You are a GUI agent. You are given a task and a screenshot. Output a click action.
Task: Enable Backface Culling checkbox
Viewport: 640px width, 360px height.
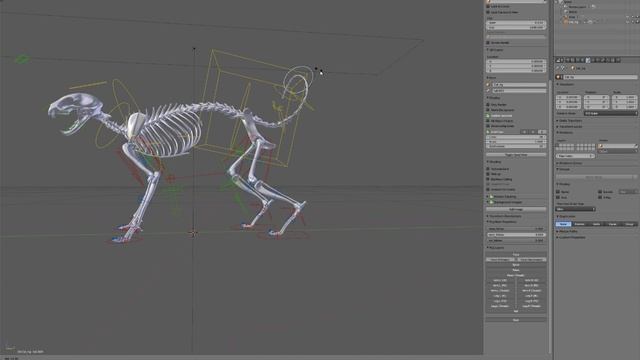click(488, 179)
